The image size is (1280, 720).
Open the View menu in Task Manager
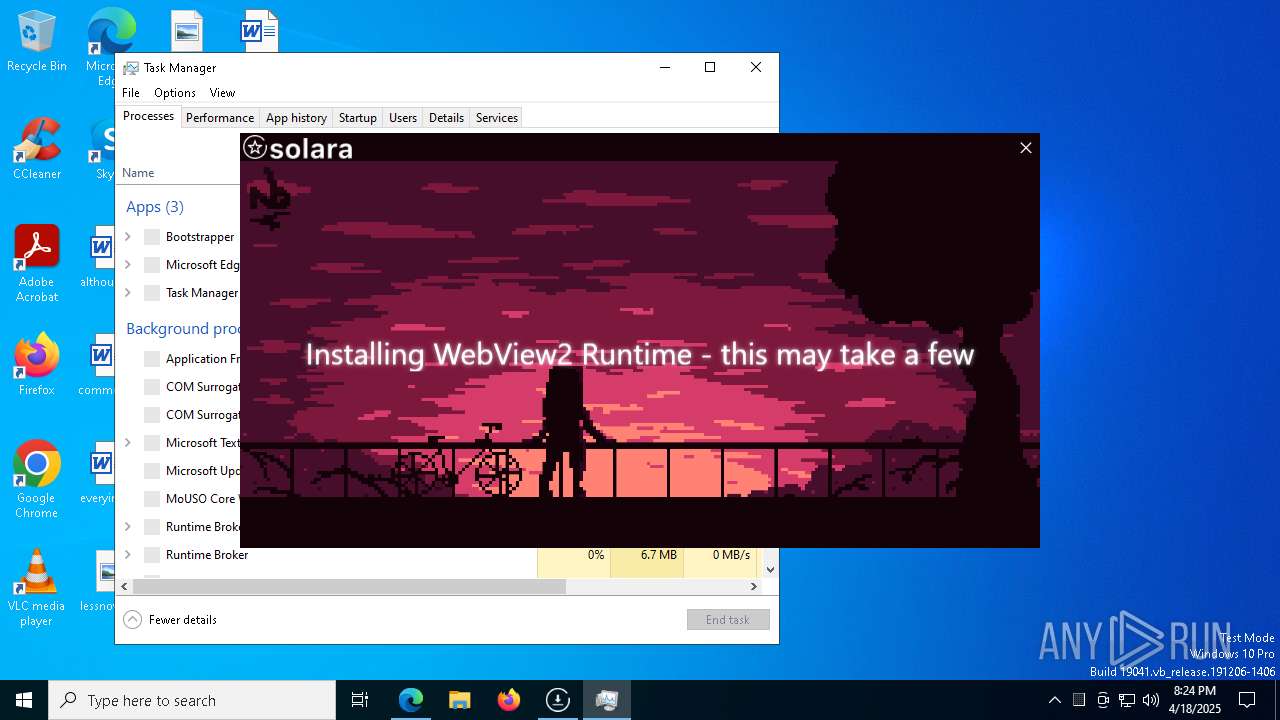point(222,92)
